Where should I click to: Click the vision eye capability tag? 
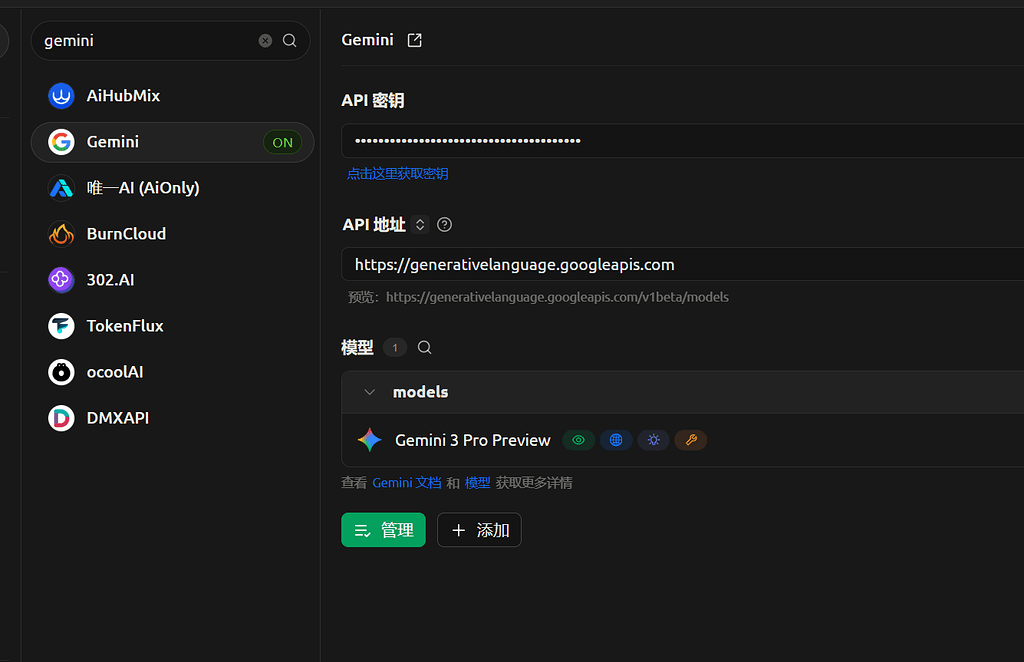[579, 440]
